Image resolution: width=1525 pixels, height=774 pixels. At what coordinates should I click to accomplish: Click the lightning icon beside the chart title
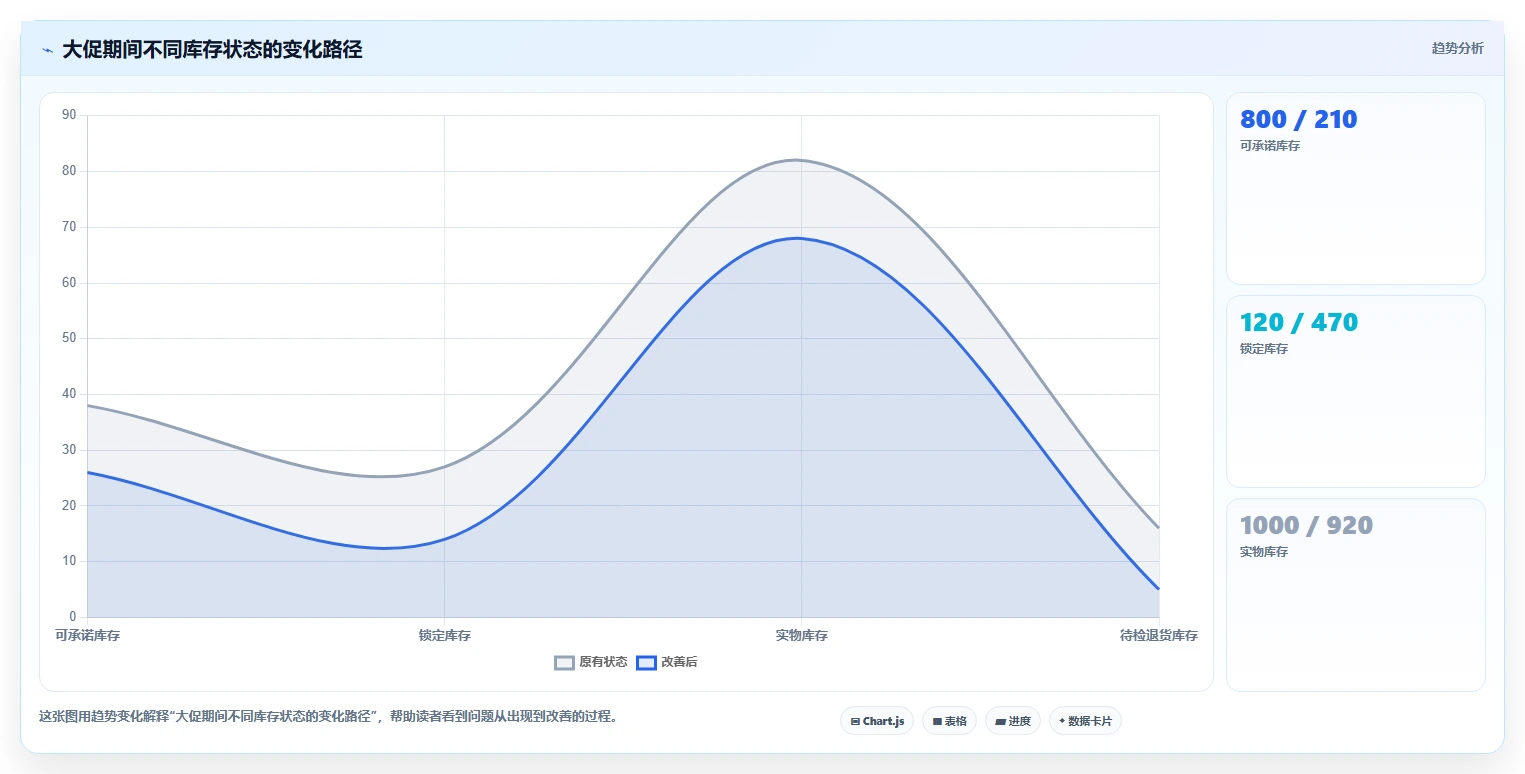tap(47, 50)
